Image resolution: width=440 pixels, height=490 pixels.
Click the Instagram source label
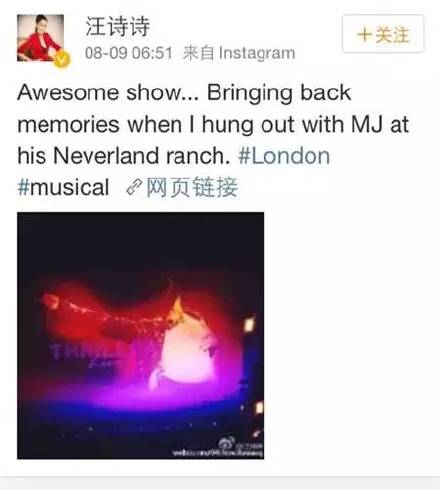coord(257,53)
